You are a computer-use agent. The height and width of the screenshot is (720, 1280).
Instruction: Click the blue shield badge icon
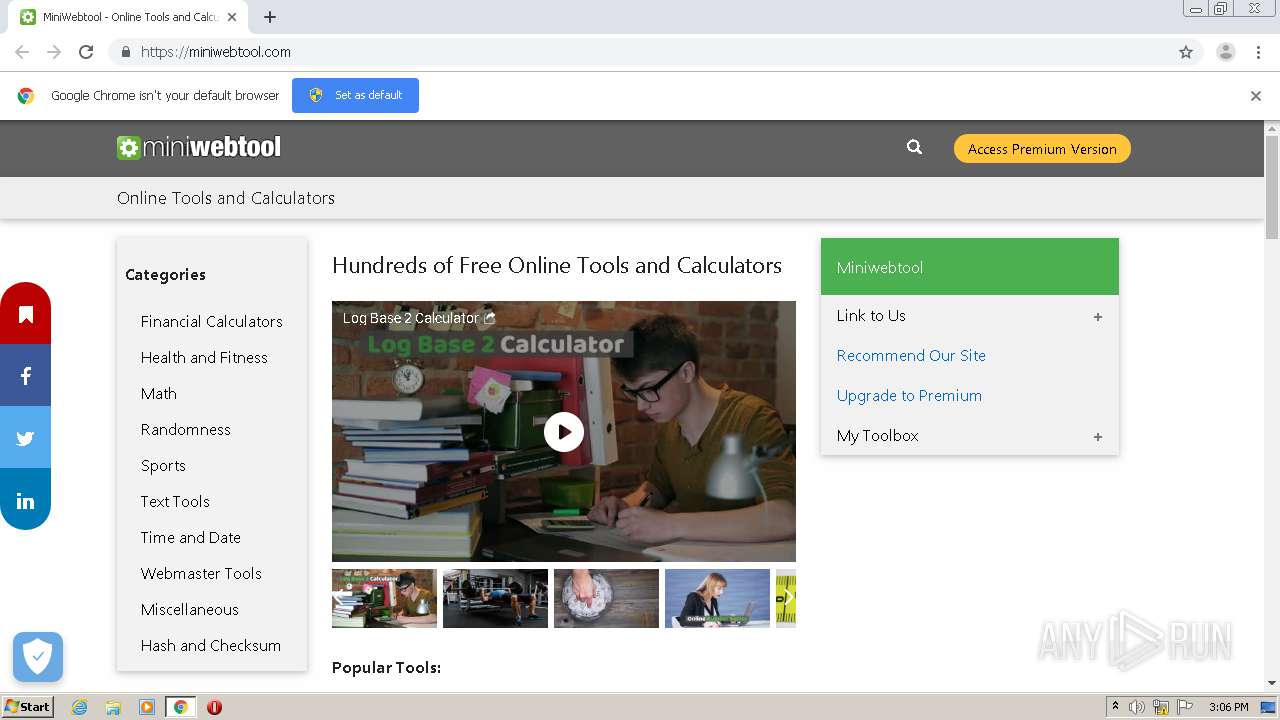coord(38,657)
